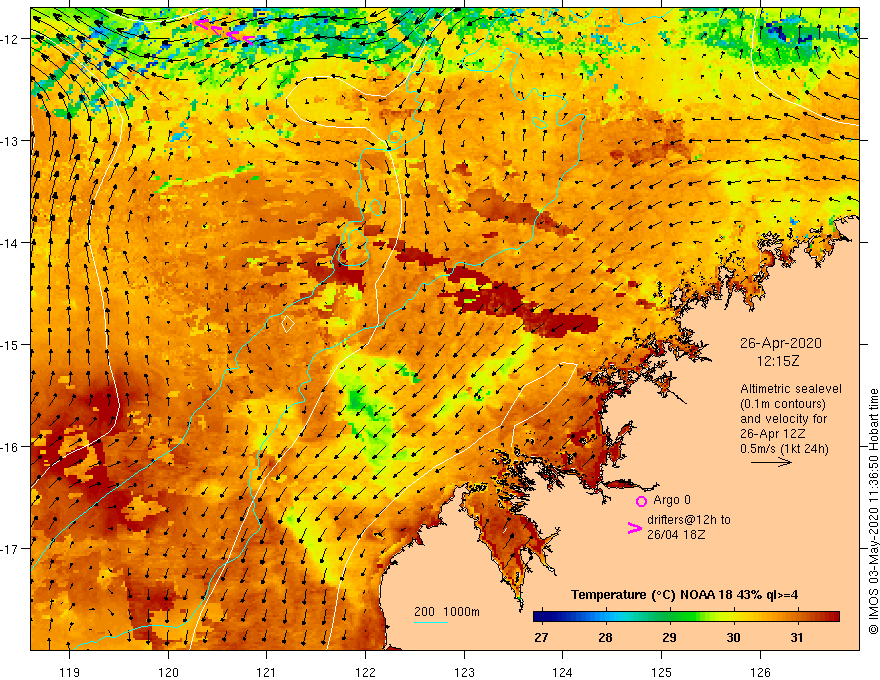The height and width of the screenshot is (680, 880).
Task: Click the dark blue end of the color bar
Action: click(542, 617)
